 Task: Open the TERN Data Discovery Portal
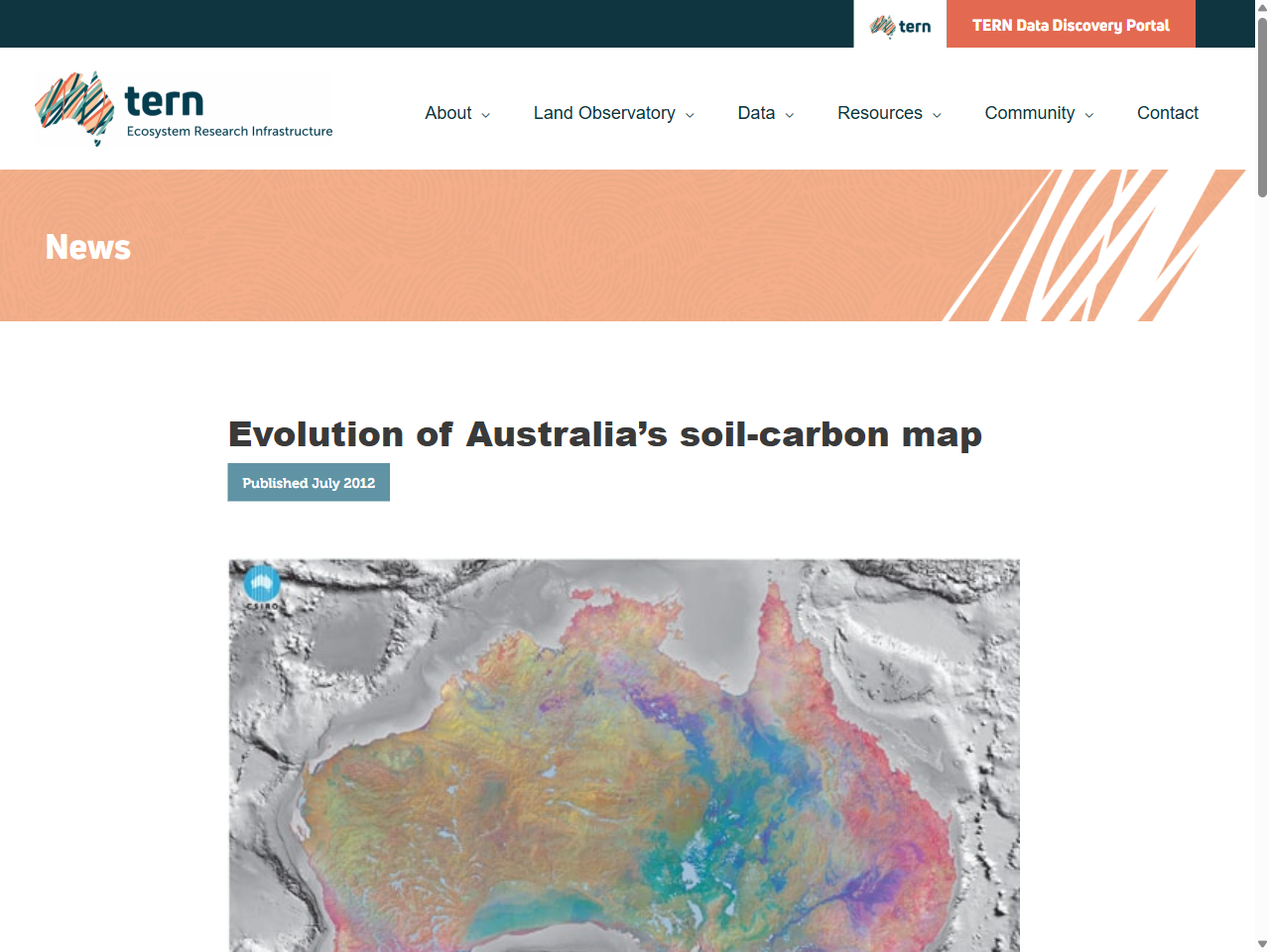(1070, 25)
